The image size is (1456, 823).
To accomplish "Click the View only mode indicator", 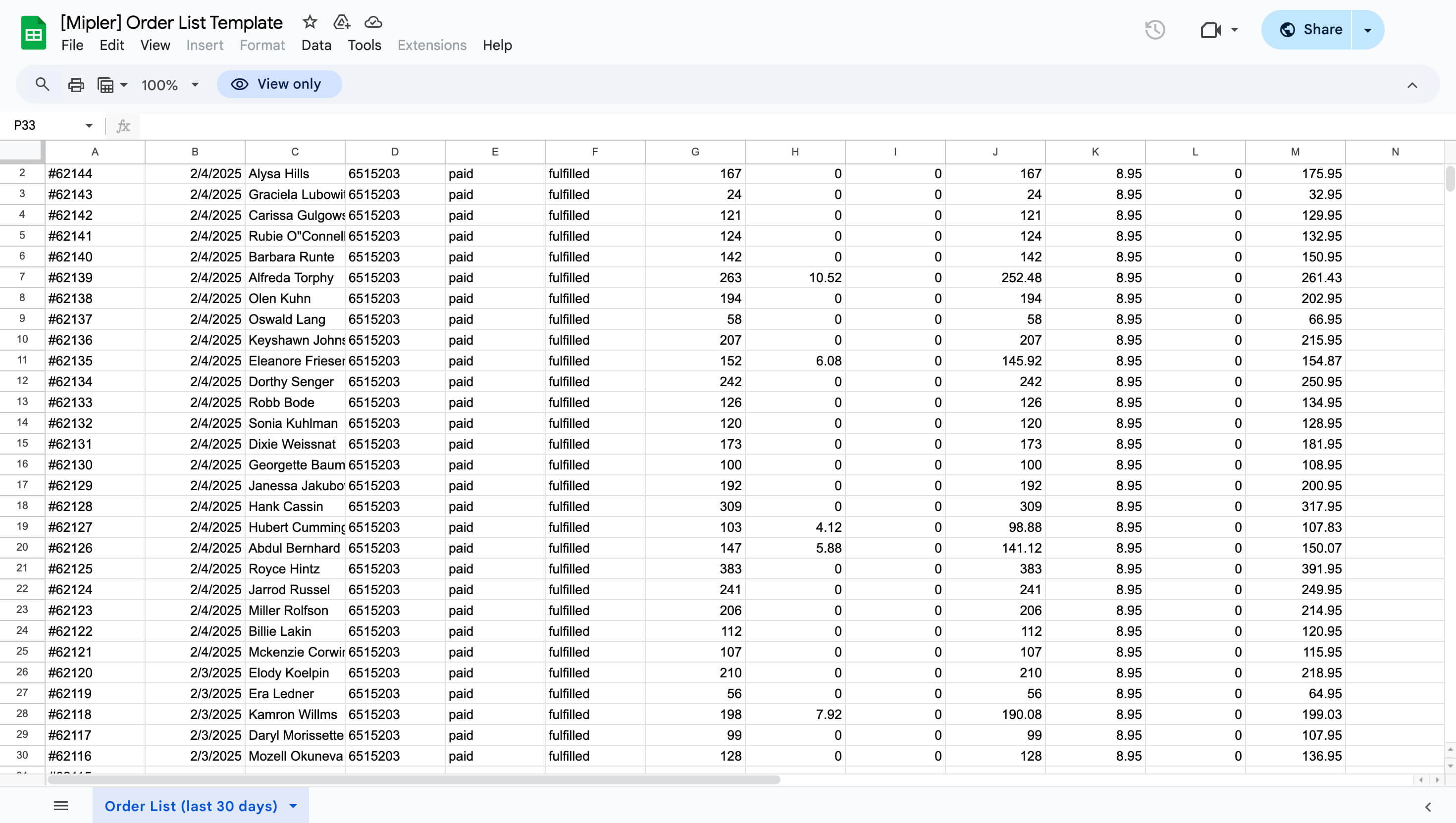I will (x=279, y=84).
